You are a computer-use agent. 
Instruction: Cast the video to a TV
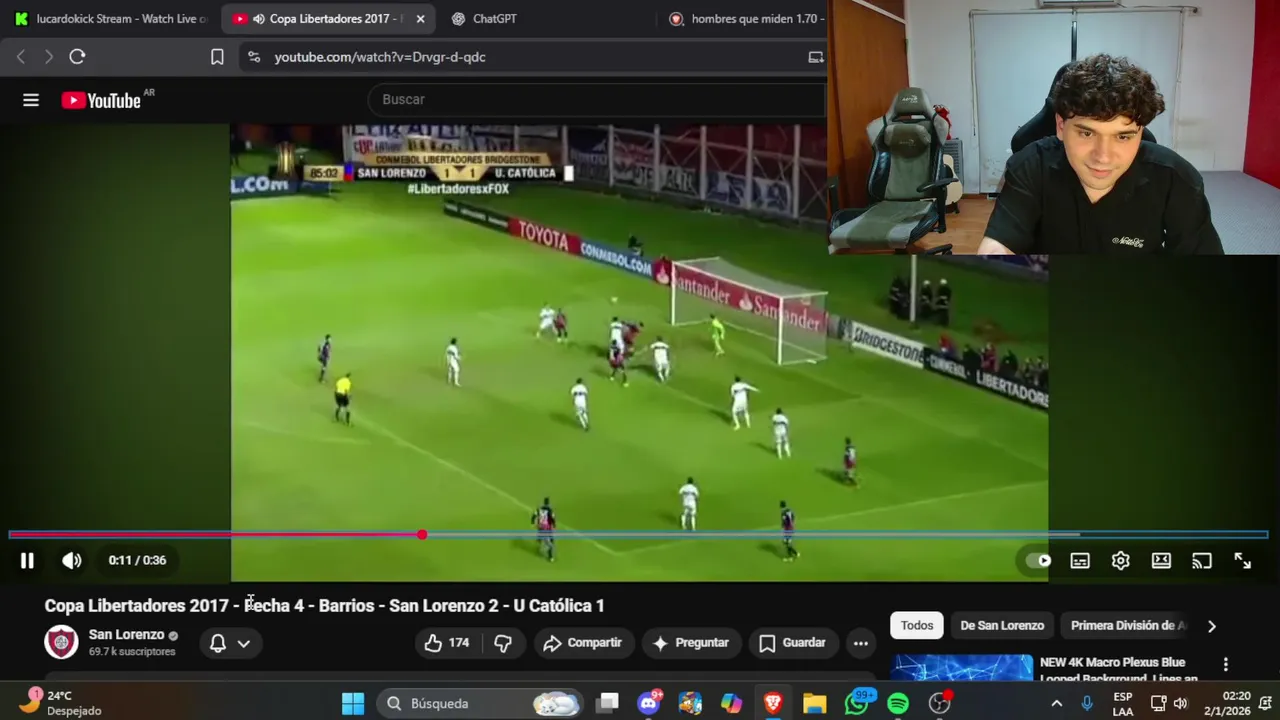click(1202, 561)
